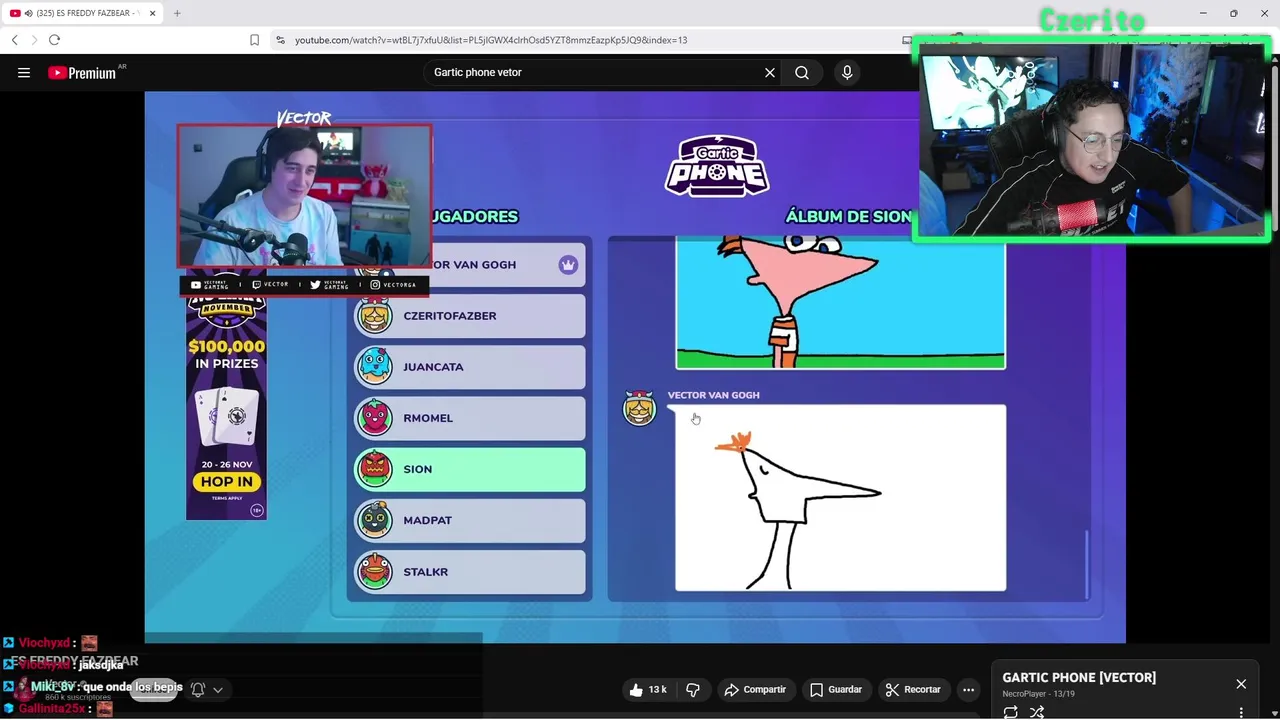The height and width of the screenshot is (720, 1280).
Task: Clear the search box text
Action: point(770,72)
